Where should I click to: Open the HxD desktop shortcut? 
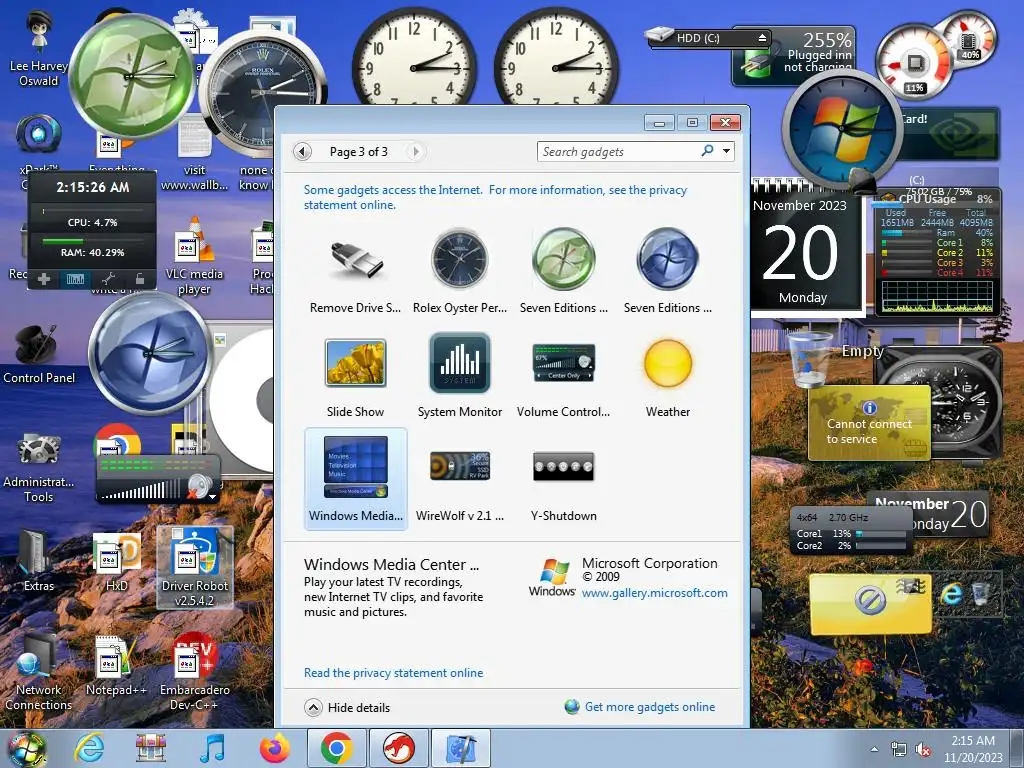point(116,560)
